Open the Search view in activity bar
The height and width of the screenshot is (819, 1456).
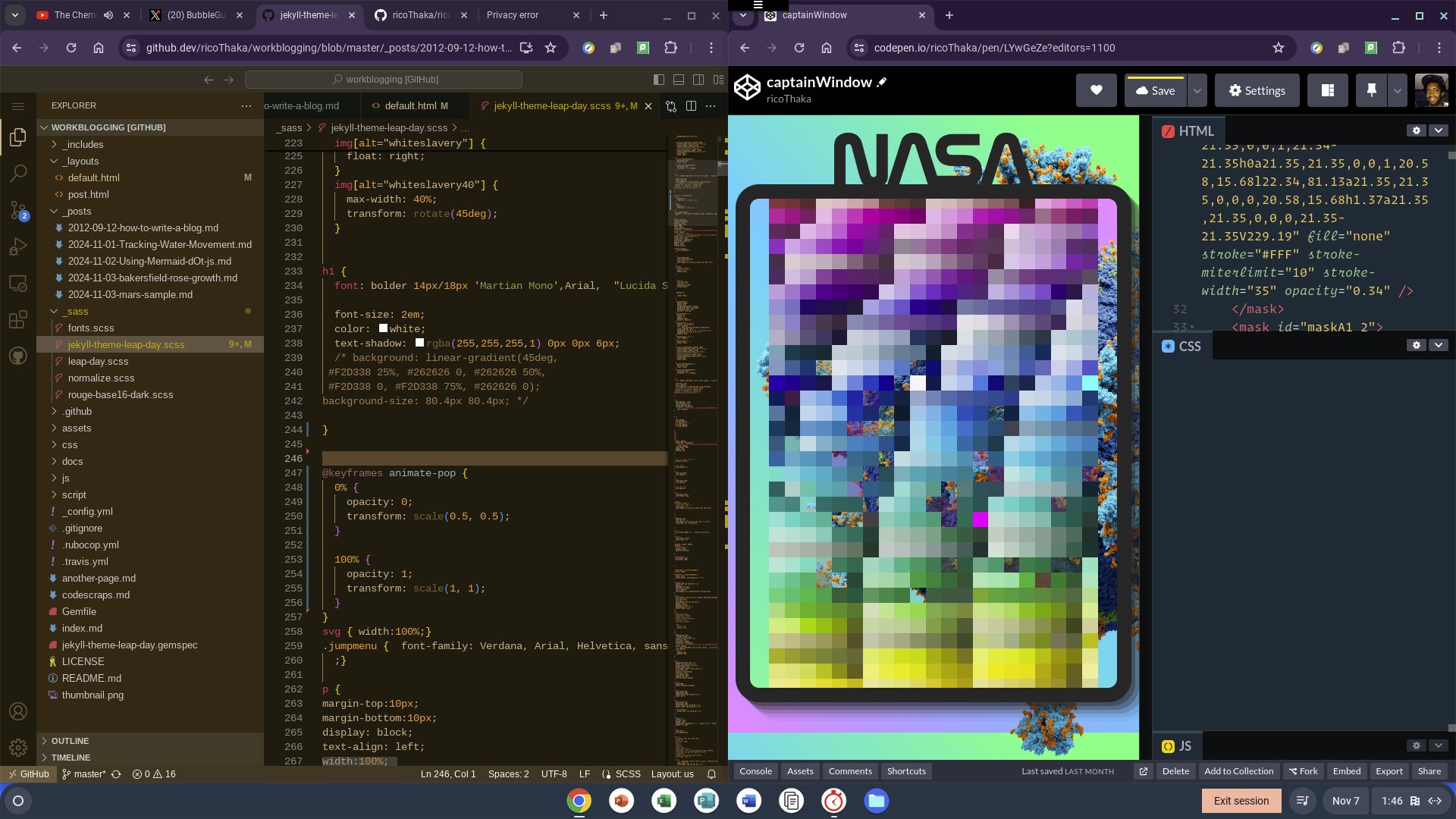[18, 174]
